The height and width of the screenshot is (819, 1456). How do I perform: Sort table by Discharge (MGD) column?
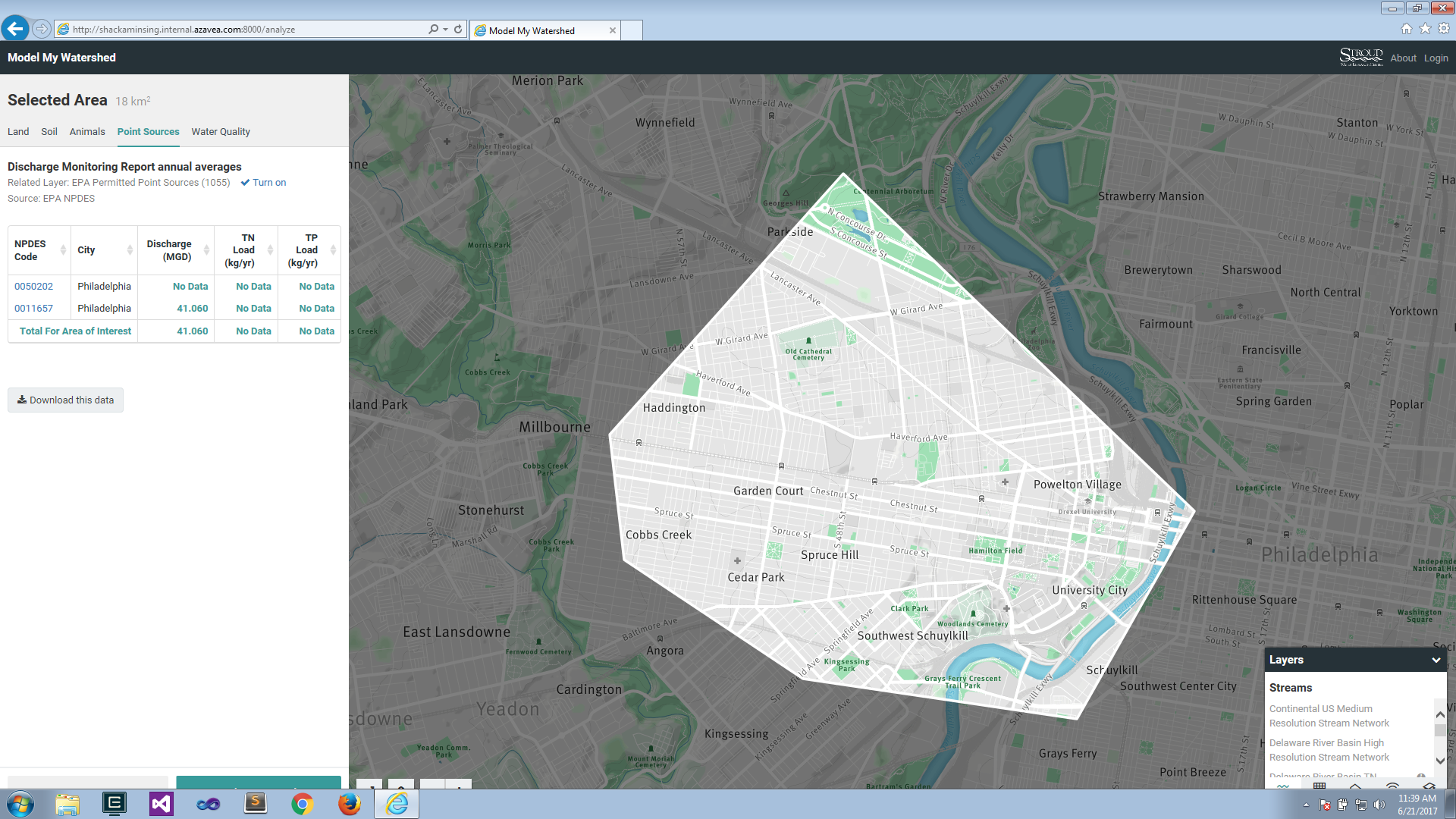coord(176,250)
